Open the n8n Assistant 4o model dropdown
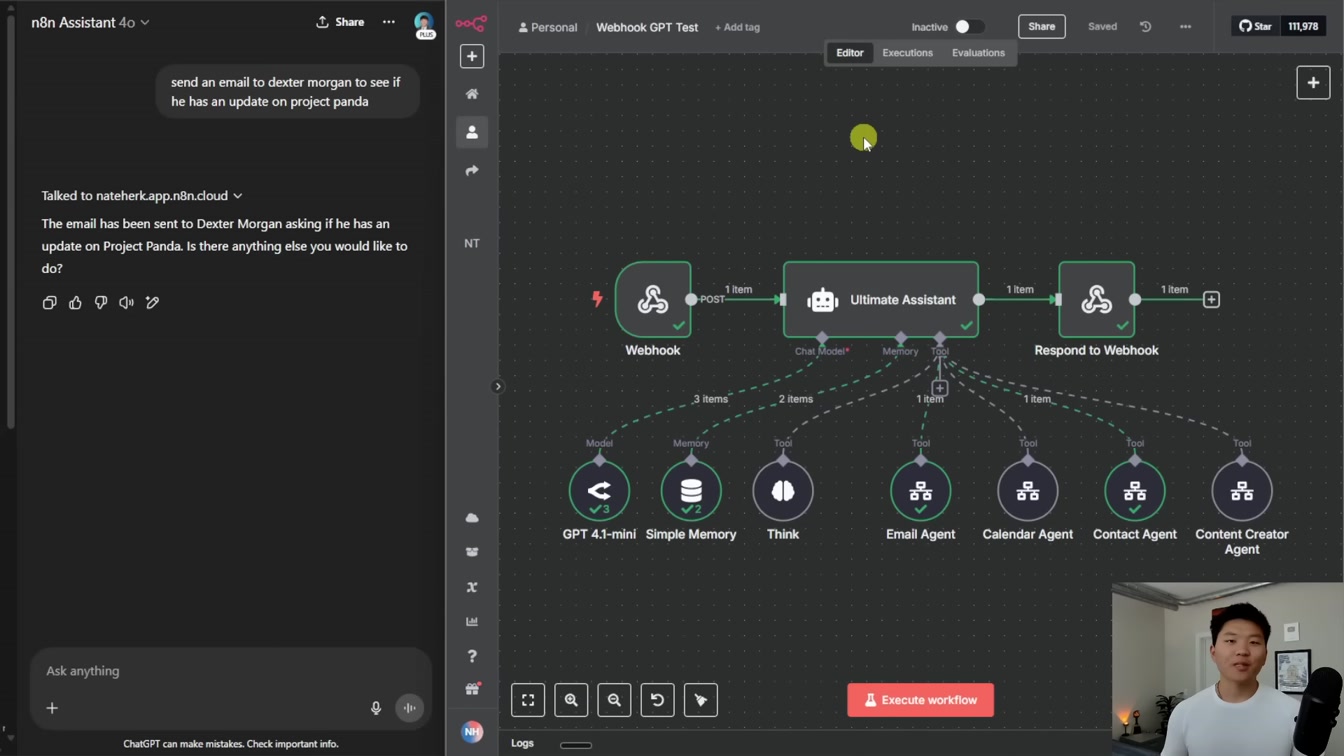The width and height of the screenshot is (1344, 756). pyautogui.click(x=90, y=22)
